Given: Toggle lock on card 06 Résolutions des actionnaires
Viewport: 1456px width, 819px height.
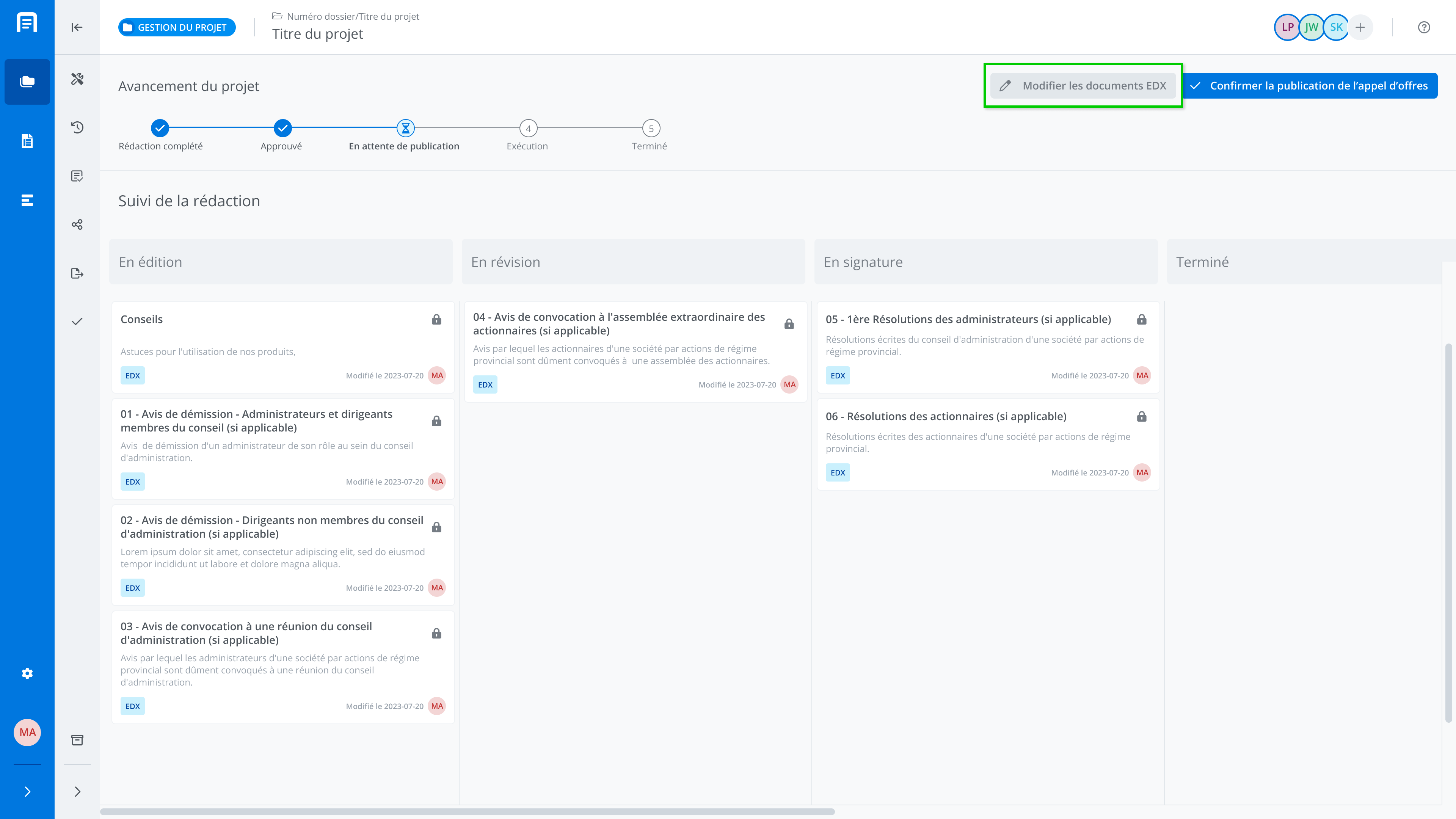Looking at the screenshot, I should point(1142,417).
